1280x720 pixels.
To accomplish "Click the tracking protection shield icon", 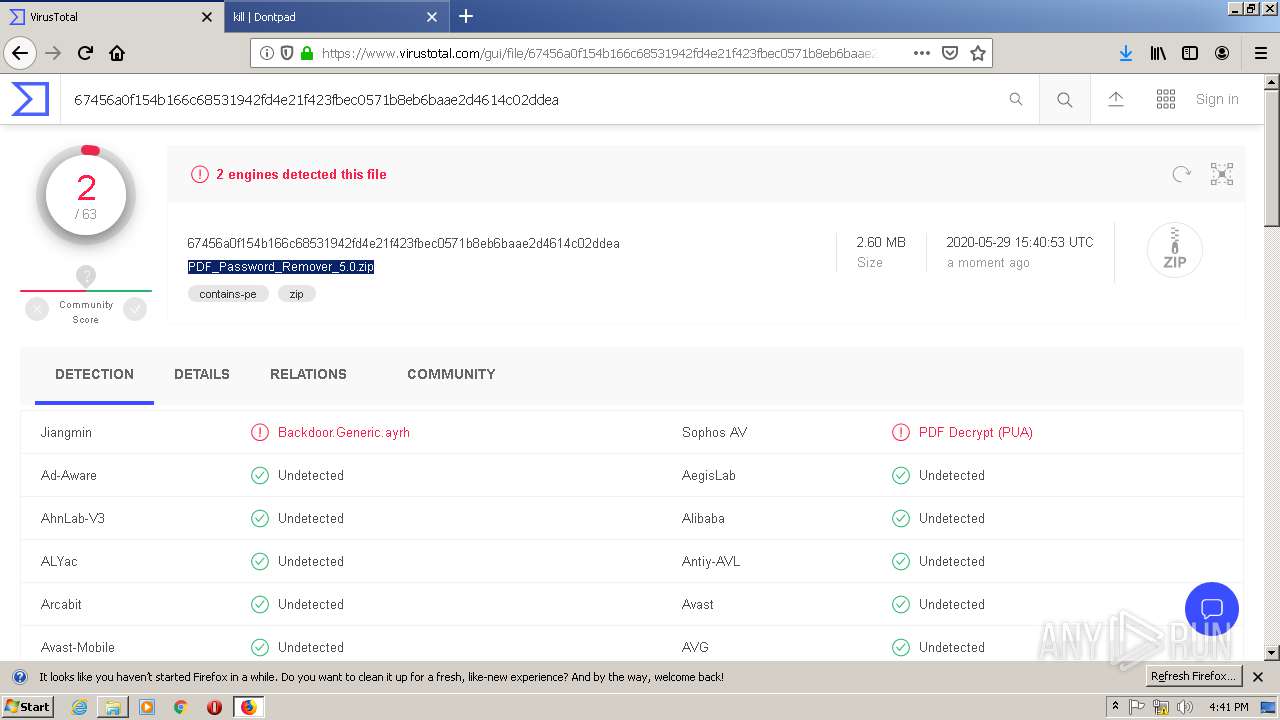I will [x=287, y=53].
